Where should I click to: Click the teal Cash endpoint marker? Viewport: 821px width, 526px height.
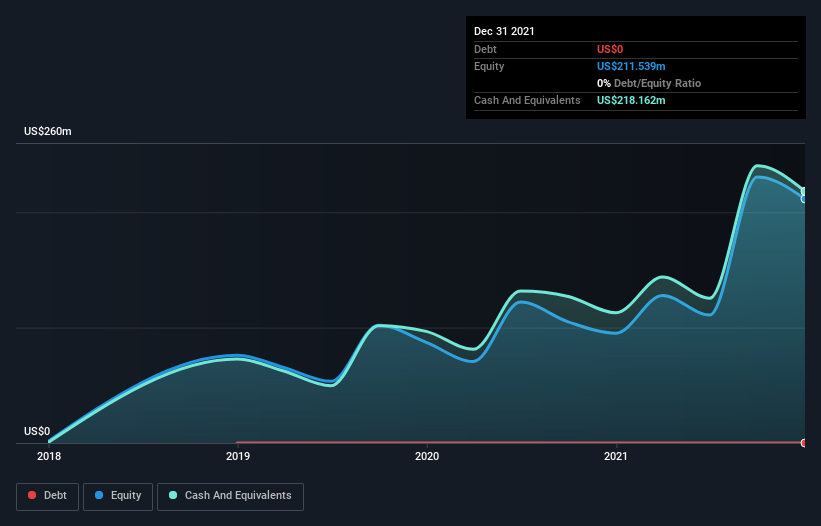(804, 191)
